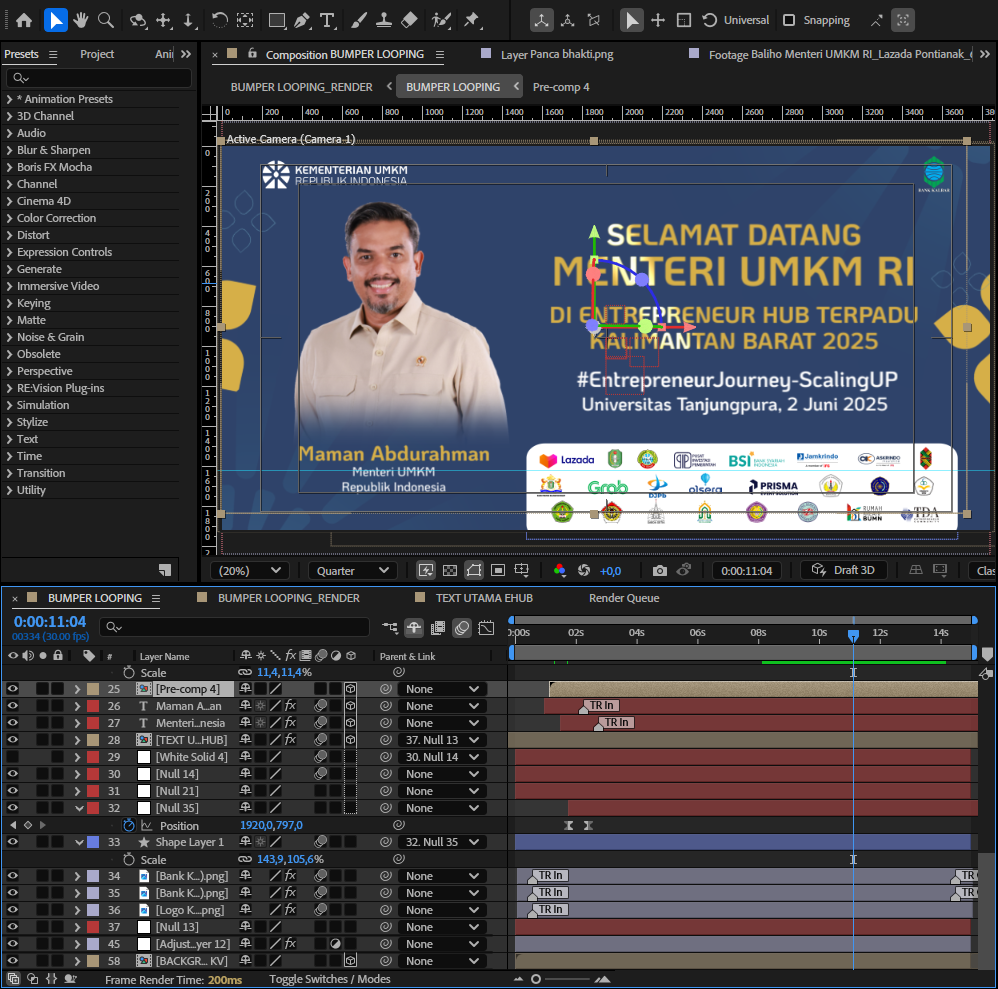Select the Horizontal Type tool
Image resolution: width=998 pixels, height=989 pixels.
click(x=327, y=20)
